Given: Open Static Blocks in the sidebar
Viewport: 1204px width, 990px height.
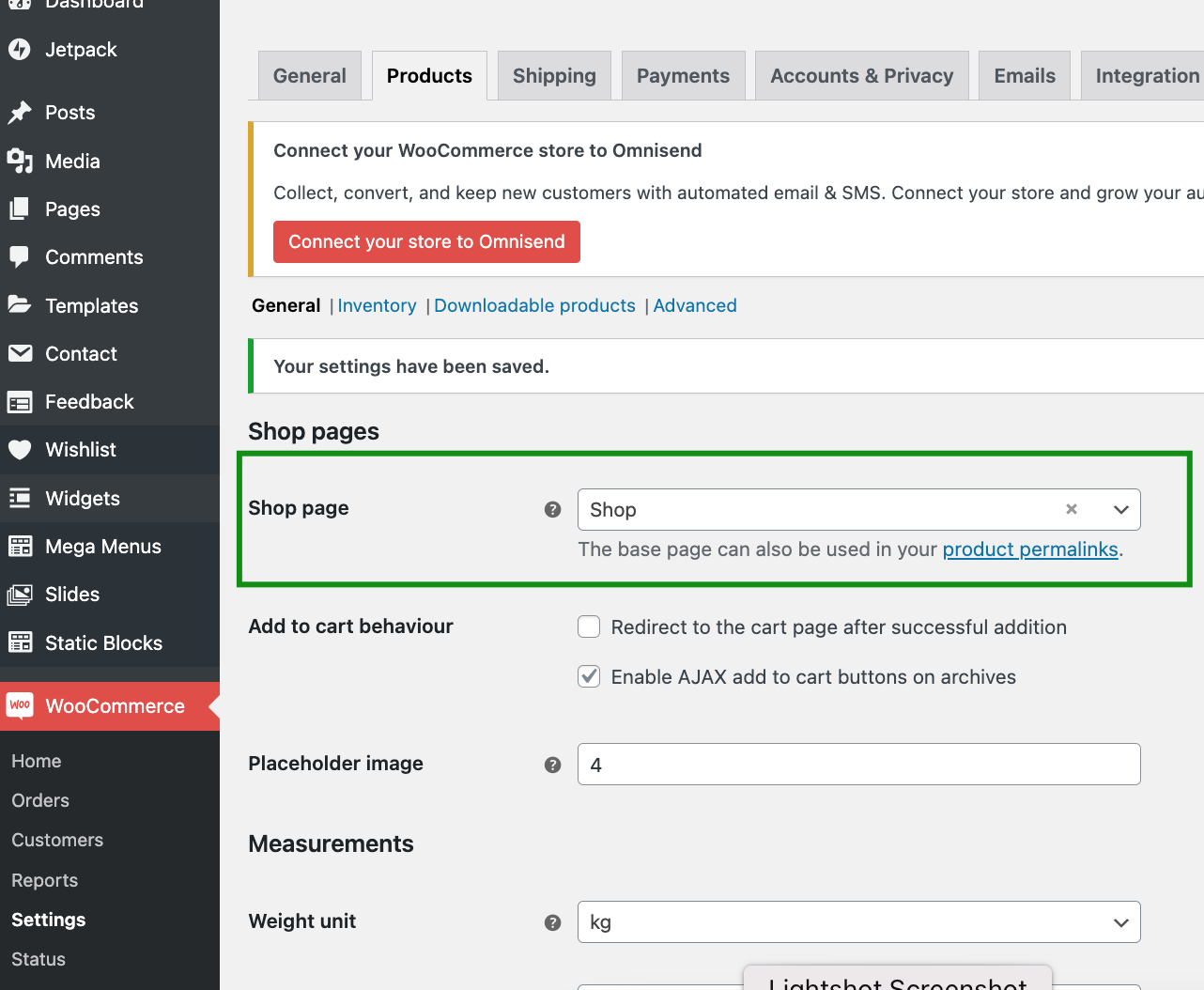Looking at the screenshot, I should [110, 642].
